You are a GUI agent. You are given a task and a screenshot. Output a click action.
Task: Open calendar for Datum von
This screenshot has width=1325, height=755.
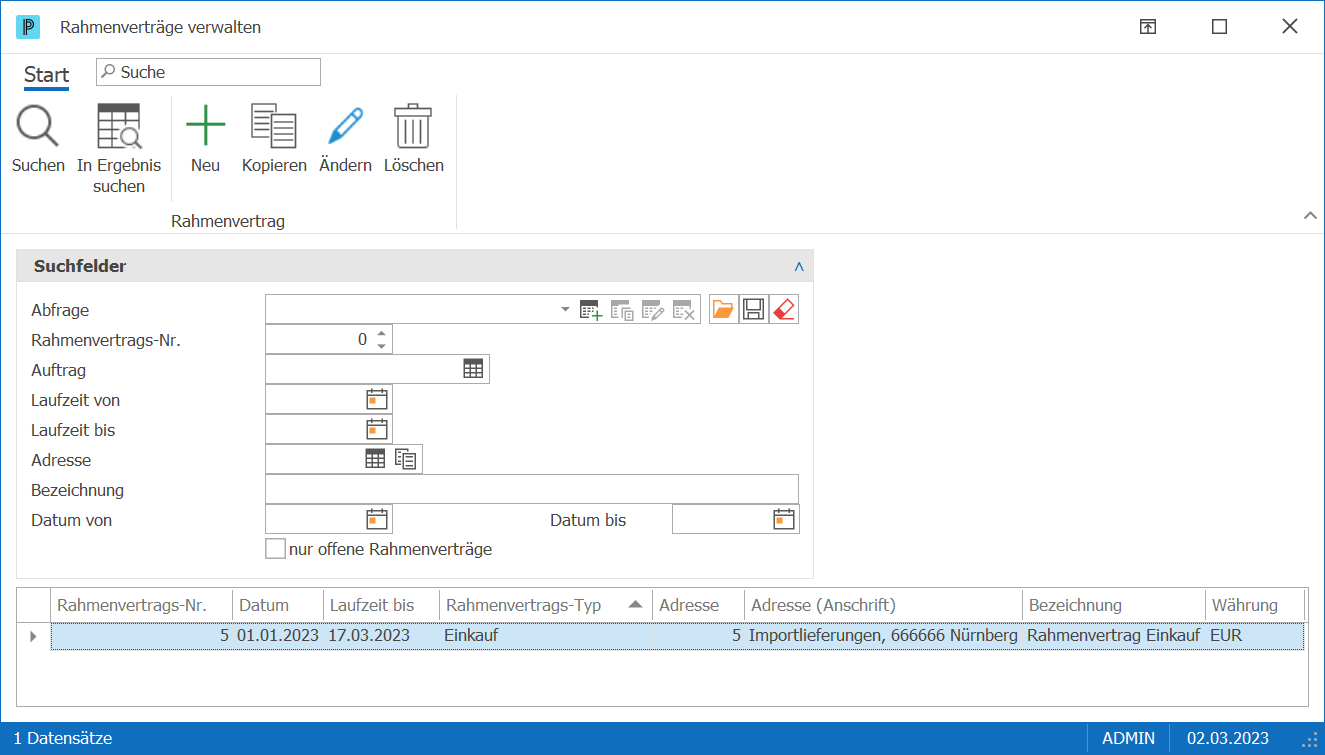[x=377, y=519]
